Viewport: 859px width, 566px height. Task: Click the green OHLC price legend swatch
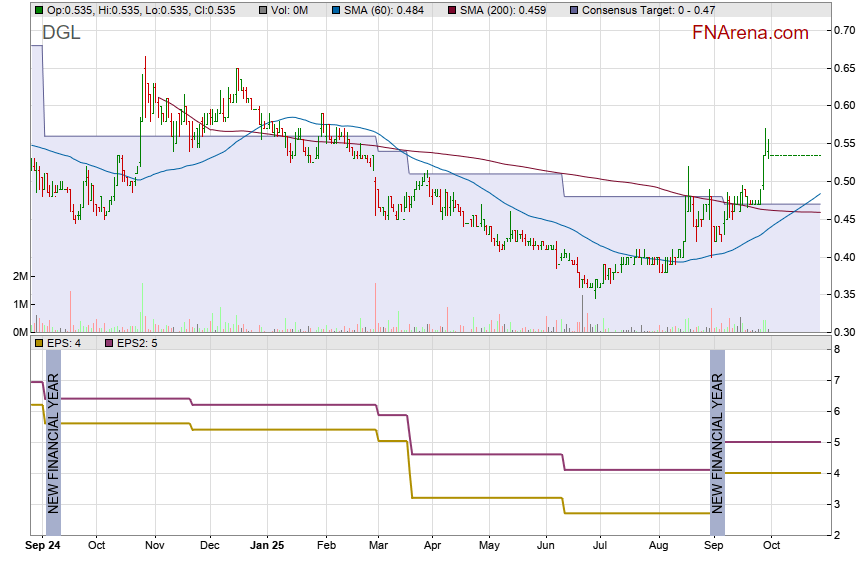[38, 10]
